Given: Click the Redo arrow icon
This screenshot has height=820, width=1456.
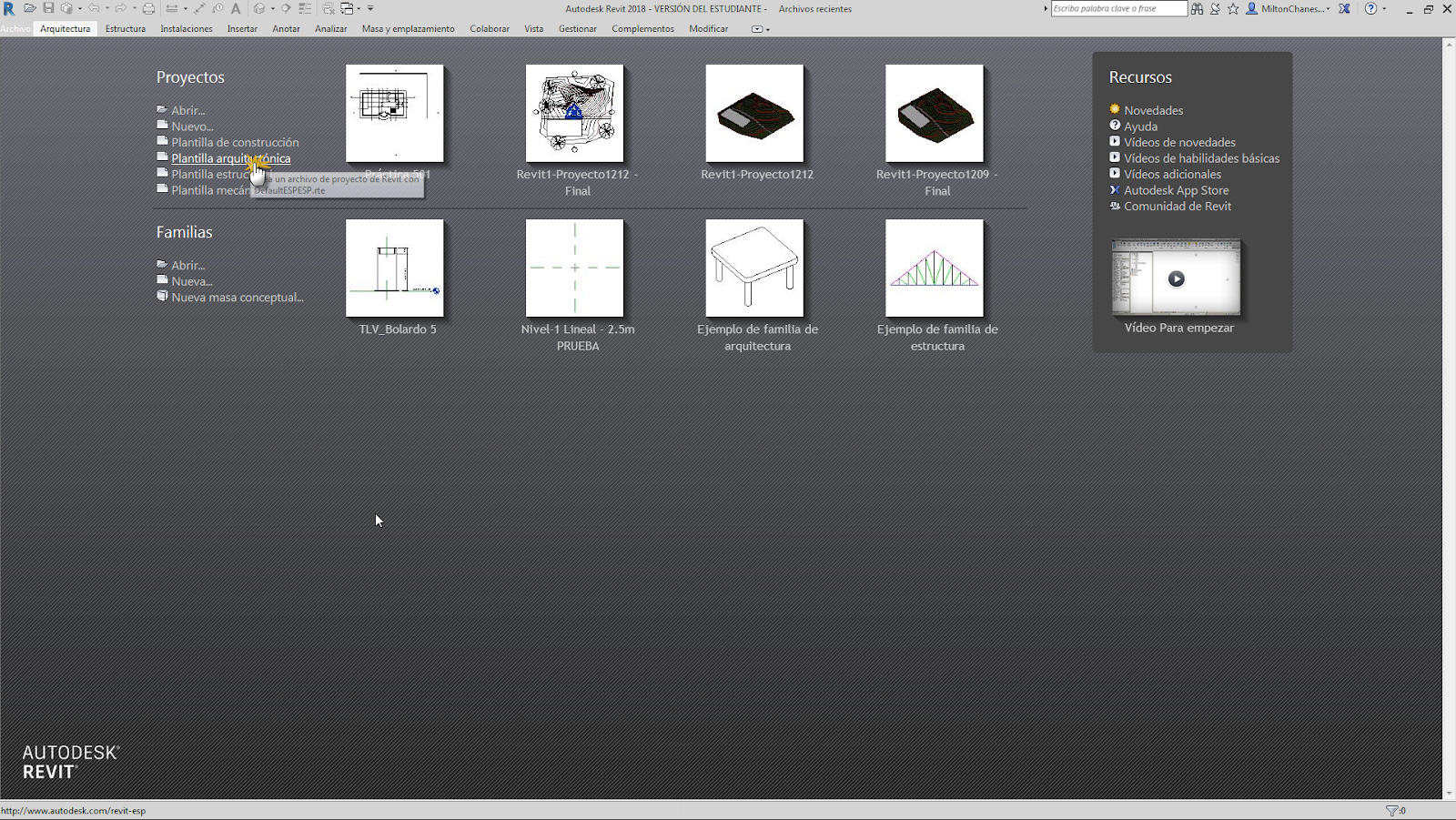Looking at the screenshot, I should [x=121, y=8].
